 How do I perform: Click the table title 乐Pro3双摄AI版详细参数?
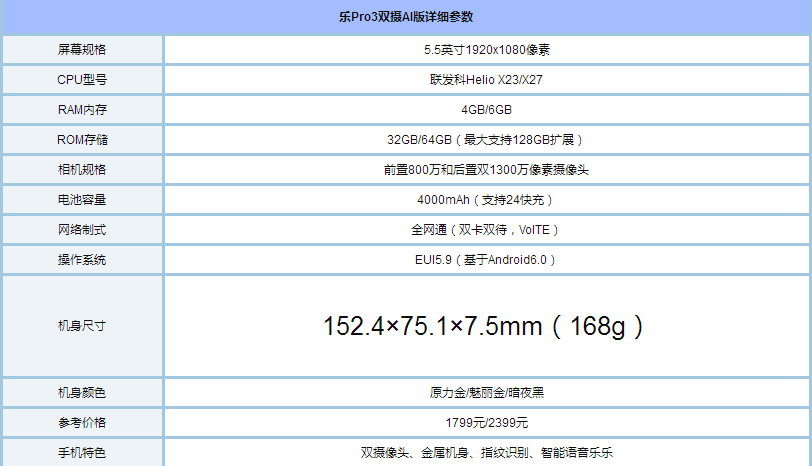point(406,17)
